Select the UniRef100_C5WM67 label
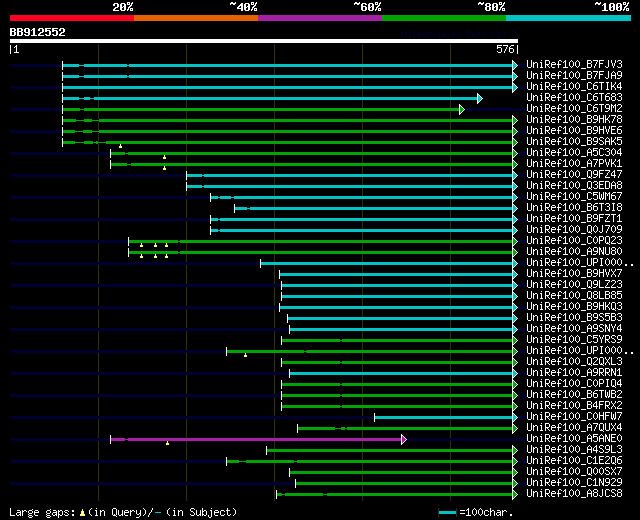This screenshot has width=640, height=520. click(x=574, y=197)
